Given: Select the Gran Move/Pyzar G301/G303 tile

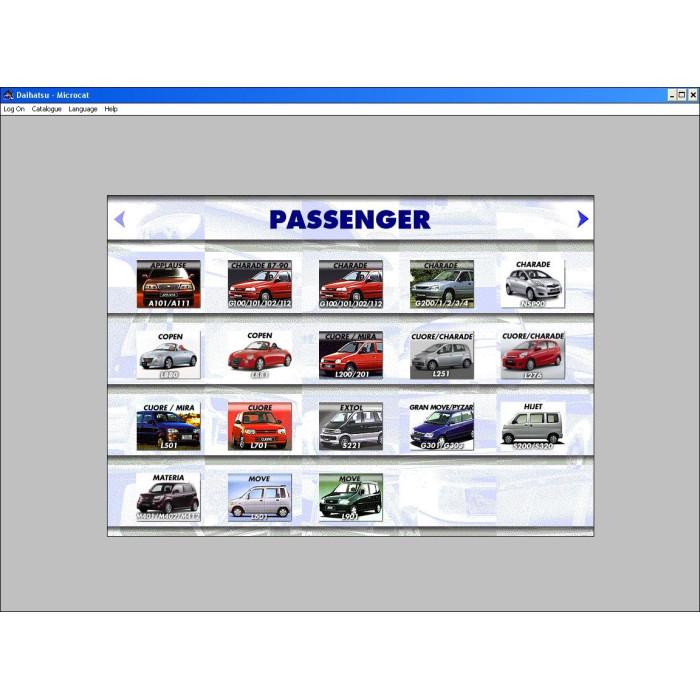Looking at the screenshot, I should (x=442, y=426).
